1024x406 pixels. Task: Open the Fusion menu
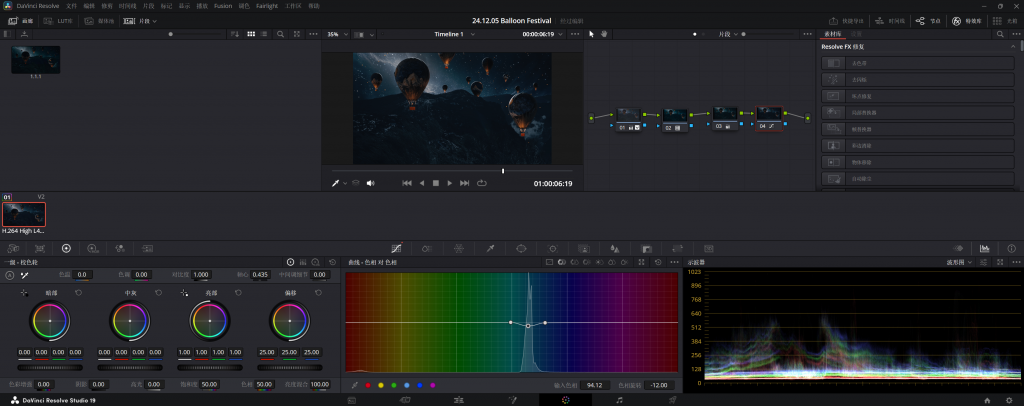(223, 6)
